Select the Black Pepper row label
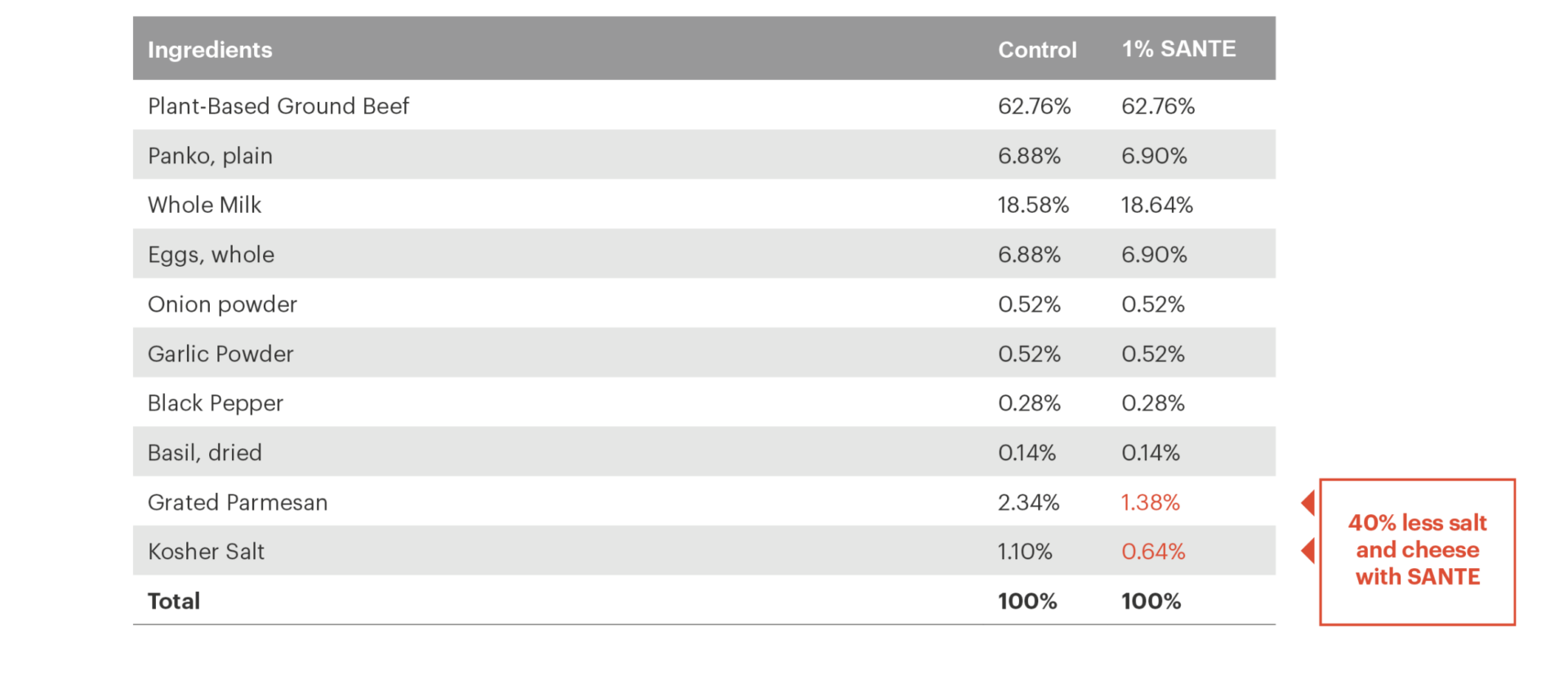Viewport: 1568px width, 679px height. pyautogui.click(x=216, y=403)
